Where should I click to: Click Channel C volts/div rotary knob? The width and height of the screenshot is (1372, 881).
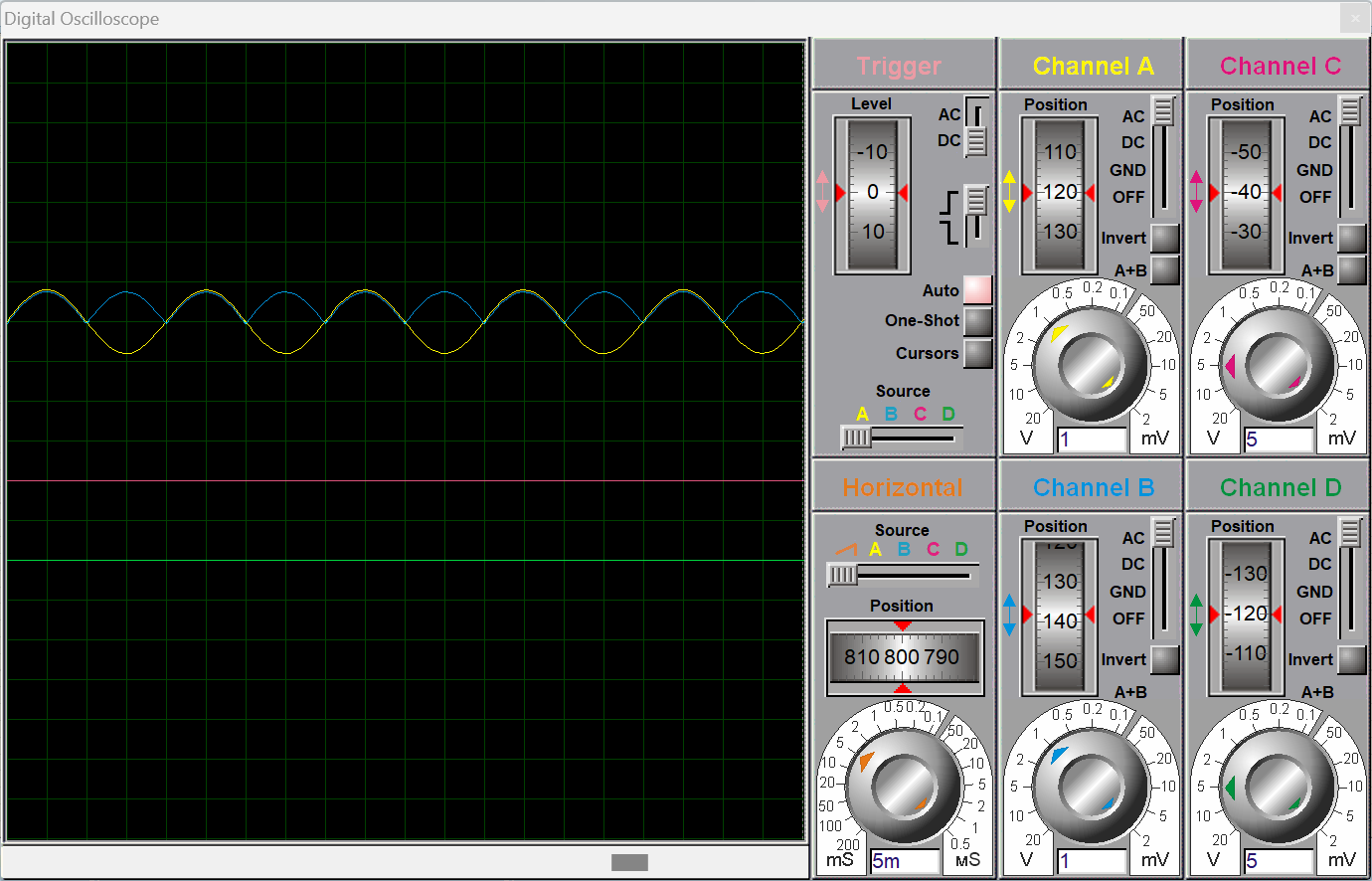click(x=1278, y=366)
